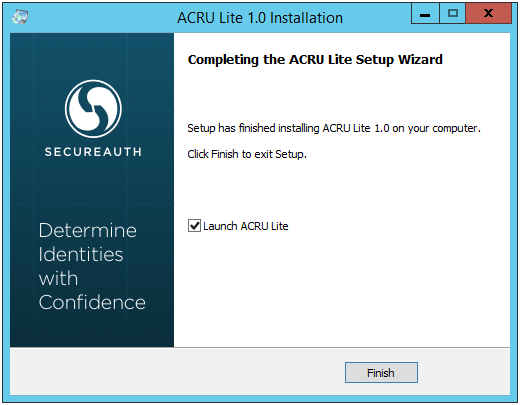The height and width of the screenshot is (405, 521).
Task: Click the installer icon in the title bar
Action: [x=20, y=17]
